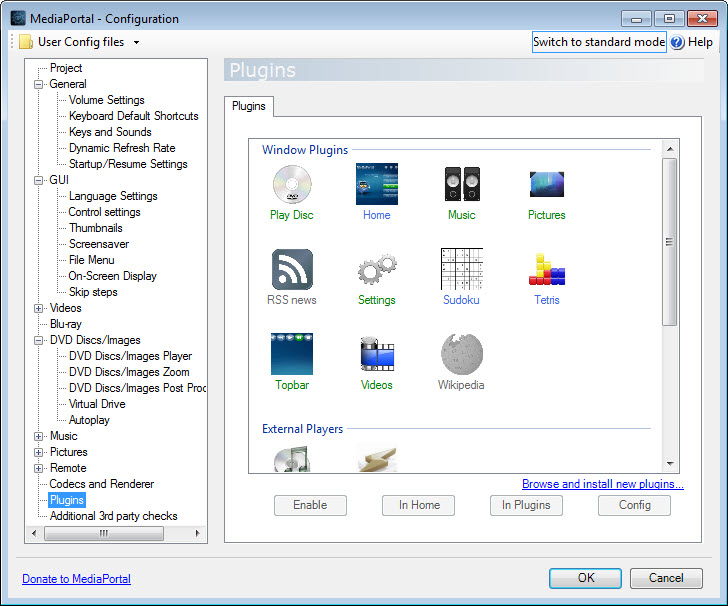Image resolution: width=728 pixels, height=606 pixels.
Task: Open Volume Settings tree item
Action: point(106,100)
